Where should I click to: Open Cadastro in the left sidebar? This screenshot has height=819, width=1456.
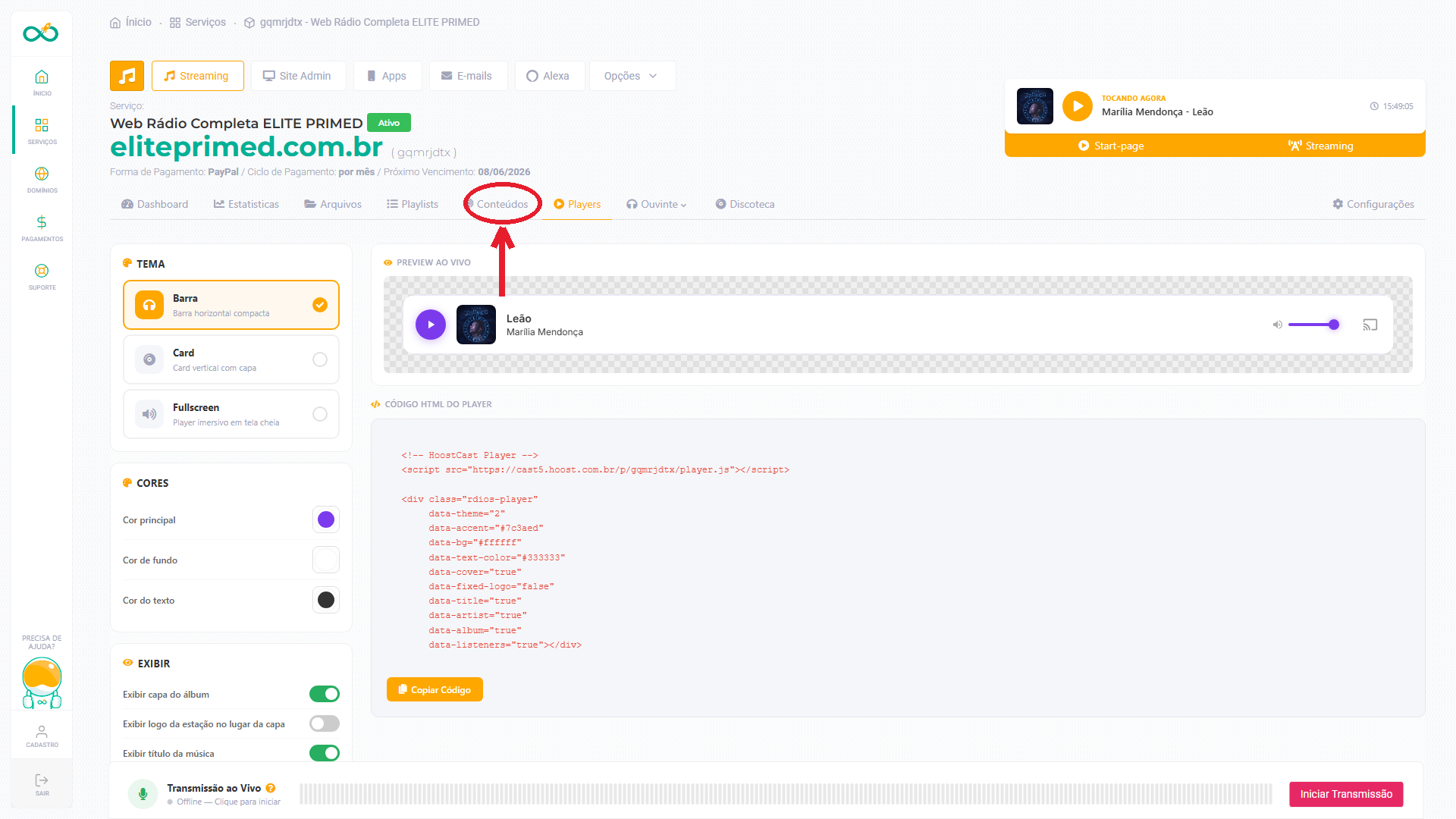coord(42,736)
